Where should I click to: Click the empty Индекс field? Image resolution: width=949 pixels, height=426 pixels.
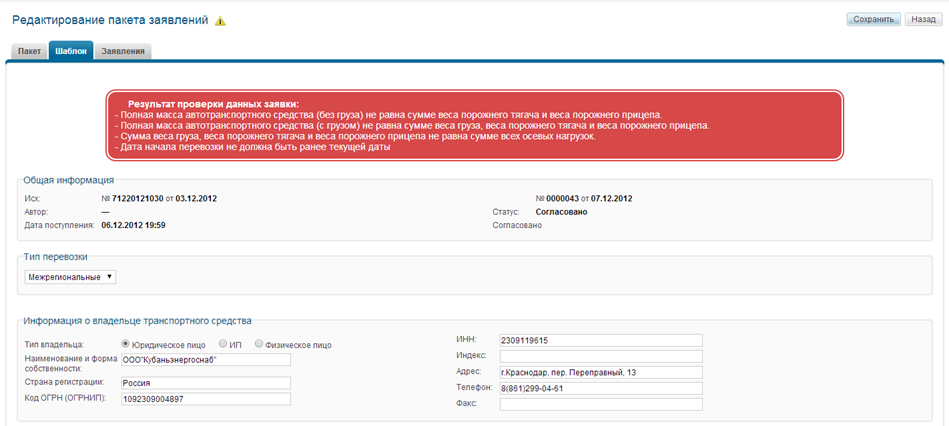point(601,356)
